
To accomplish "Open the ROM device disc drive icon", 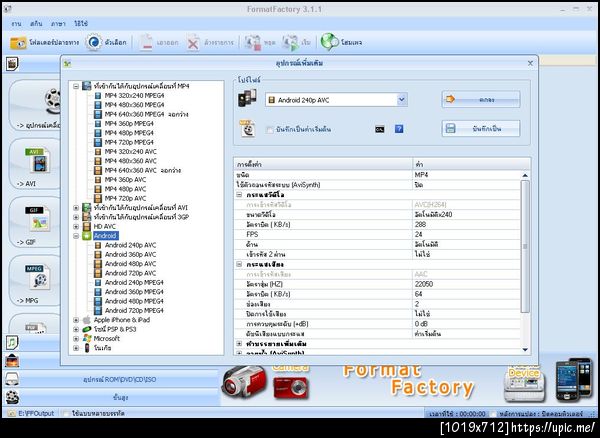I will point(12,379).
